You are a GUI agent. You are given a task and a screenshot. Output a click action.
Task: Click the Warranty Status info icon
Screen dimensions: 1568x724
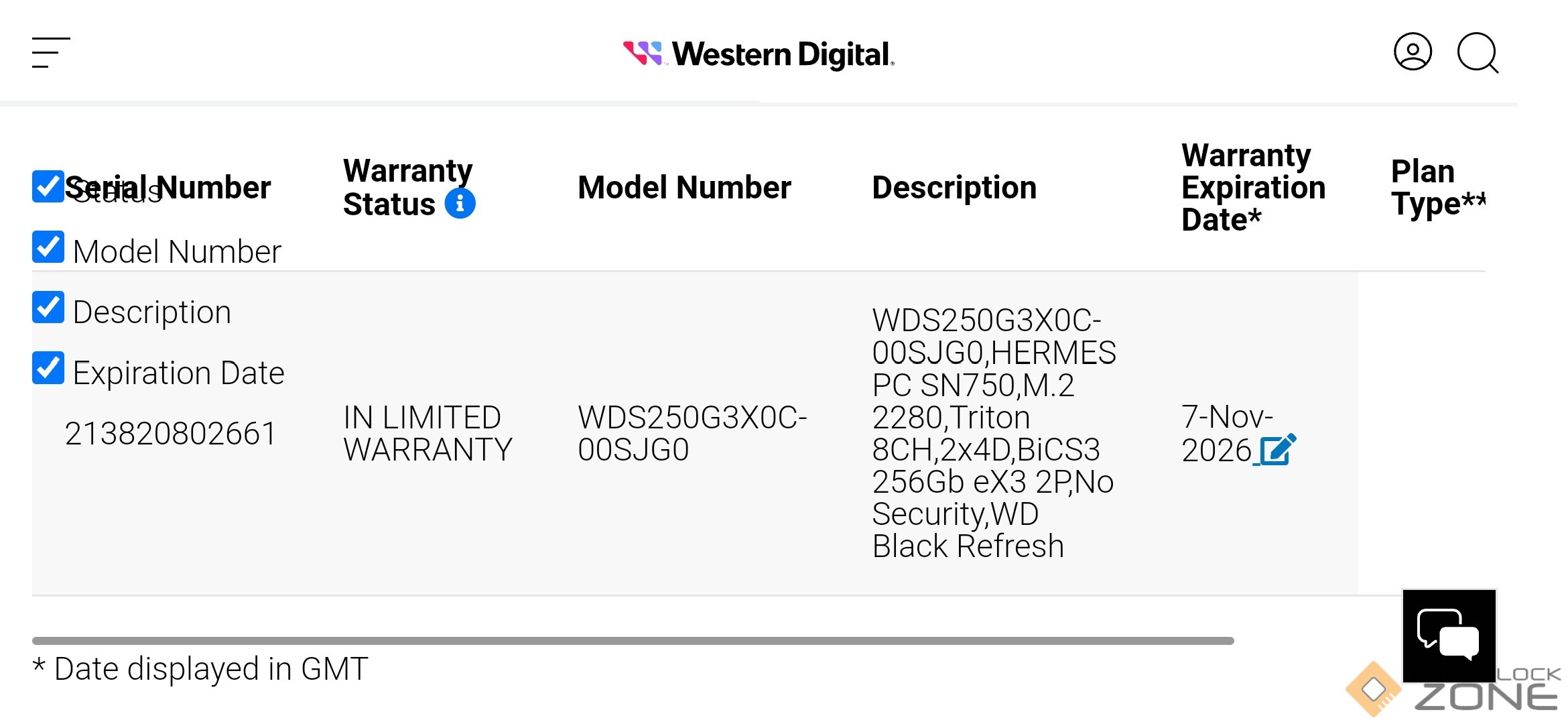click(460, 203)
